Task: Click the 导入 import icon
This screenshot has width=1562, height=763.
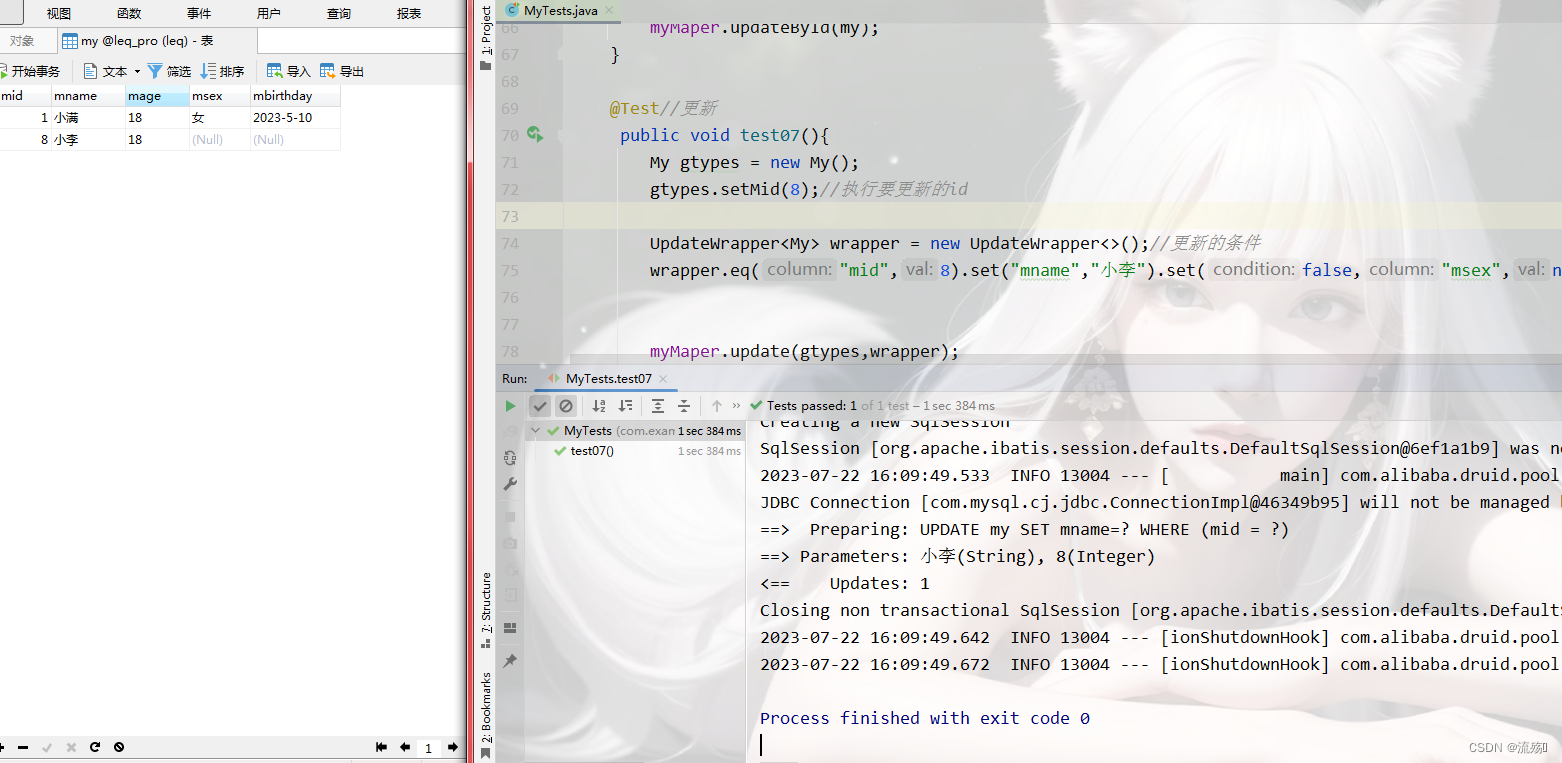Action: point(287,70)
